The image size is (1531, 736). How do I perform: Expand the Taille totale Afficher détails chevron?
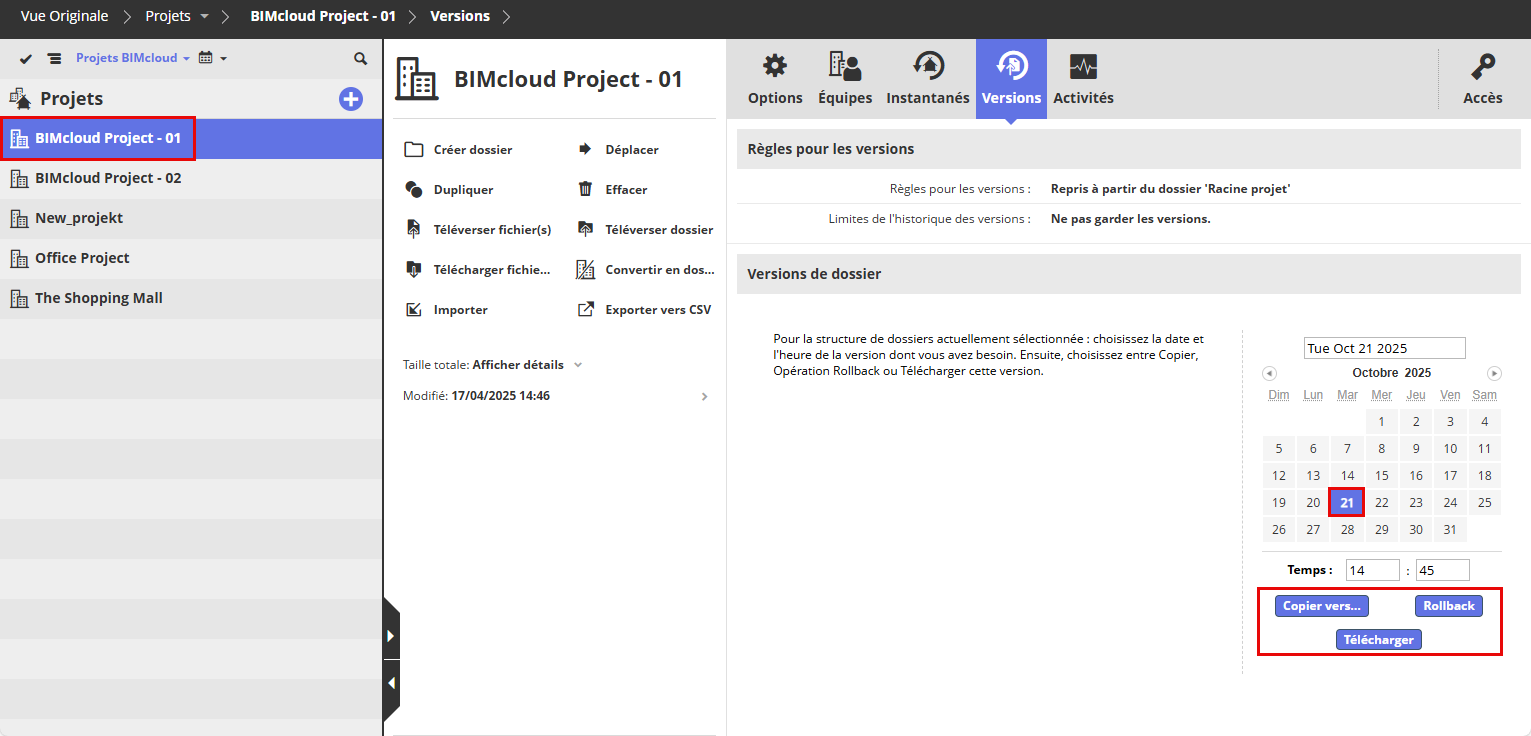[578, 365]
